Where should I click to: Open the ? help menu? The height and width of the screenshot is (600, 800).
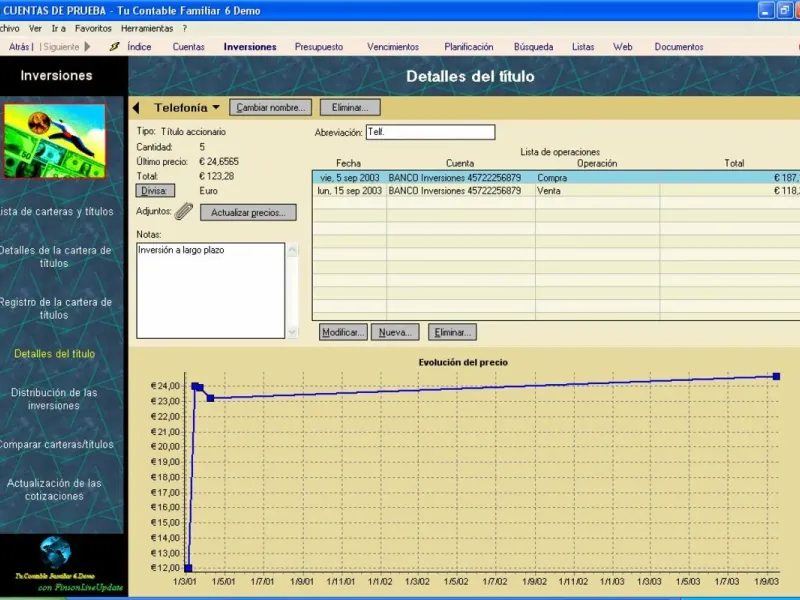pyautogui.click(x=185, y=29)
